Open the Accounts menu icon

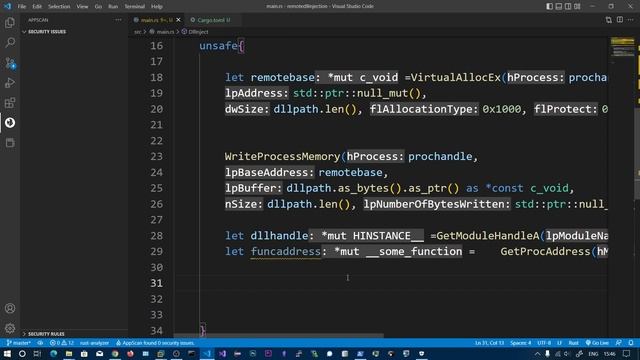[x=10, y=309]
